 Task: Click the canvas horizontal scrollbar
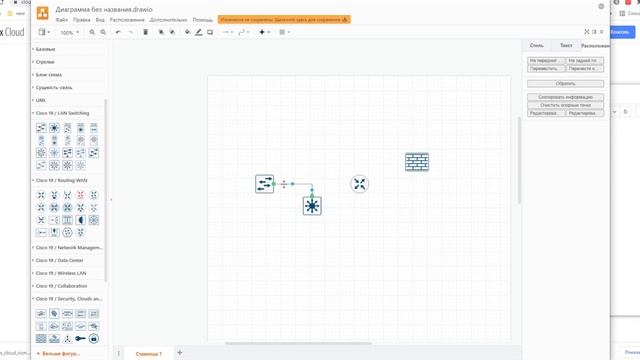298,344
